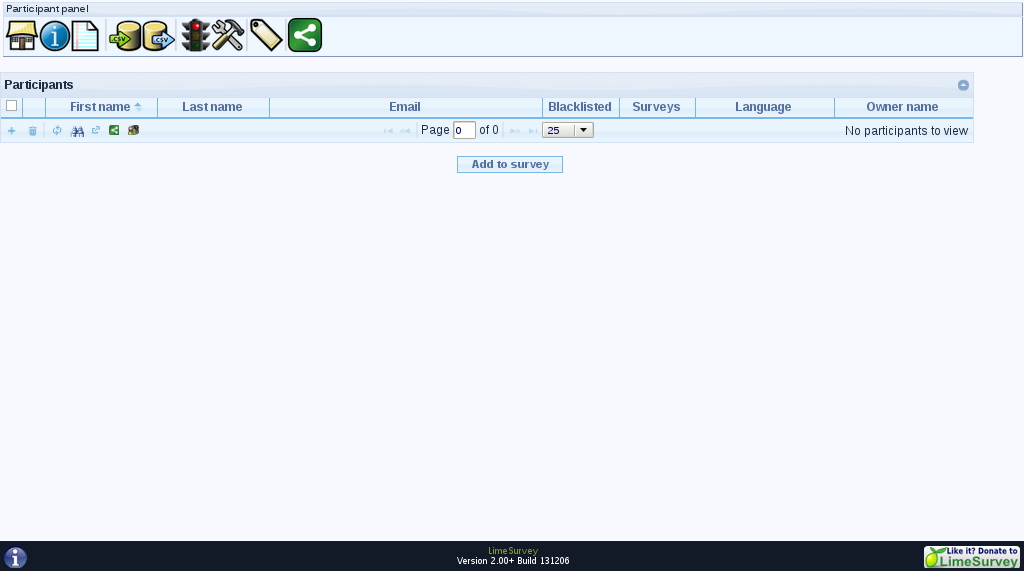The width and height of the screenshot is (1024, 571).
Task: Click the 'Version 2.00+ Build 131206' text
Action: point(513,561)
